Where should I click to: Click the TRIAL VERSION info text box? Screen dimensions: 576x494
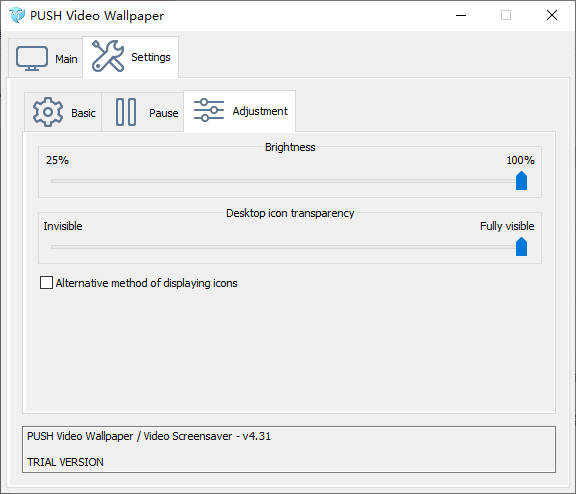289,449
